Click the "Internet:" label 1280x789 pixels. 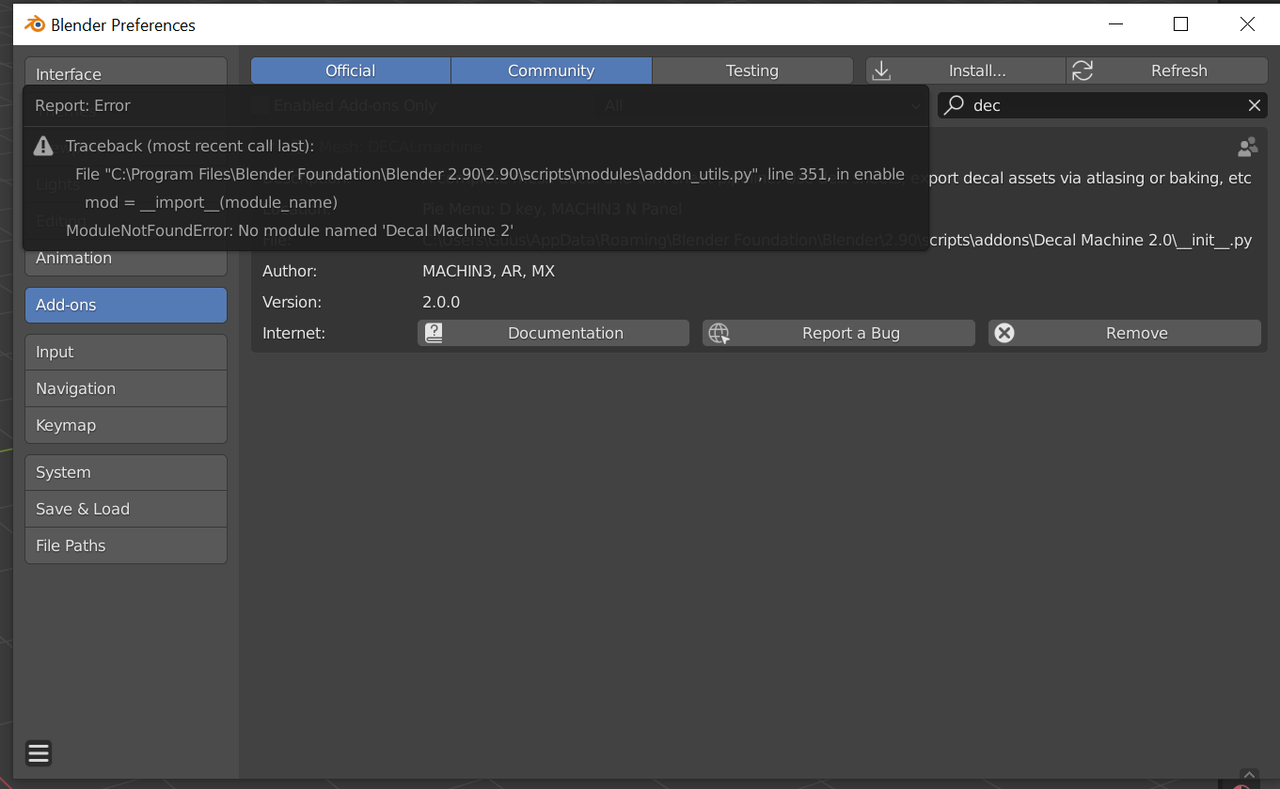(294, 333)
